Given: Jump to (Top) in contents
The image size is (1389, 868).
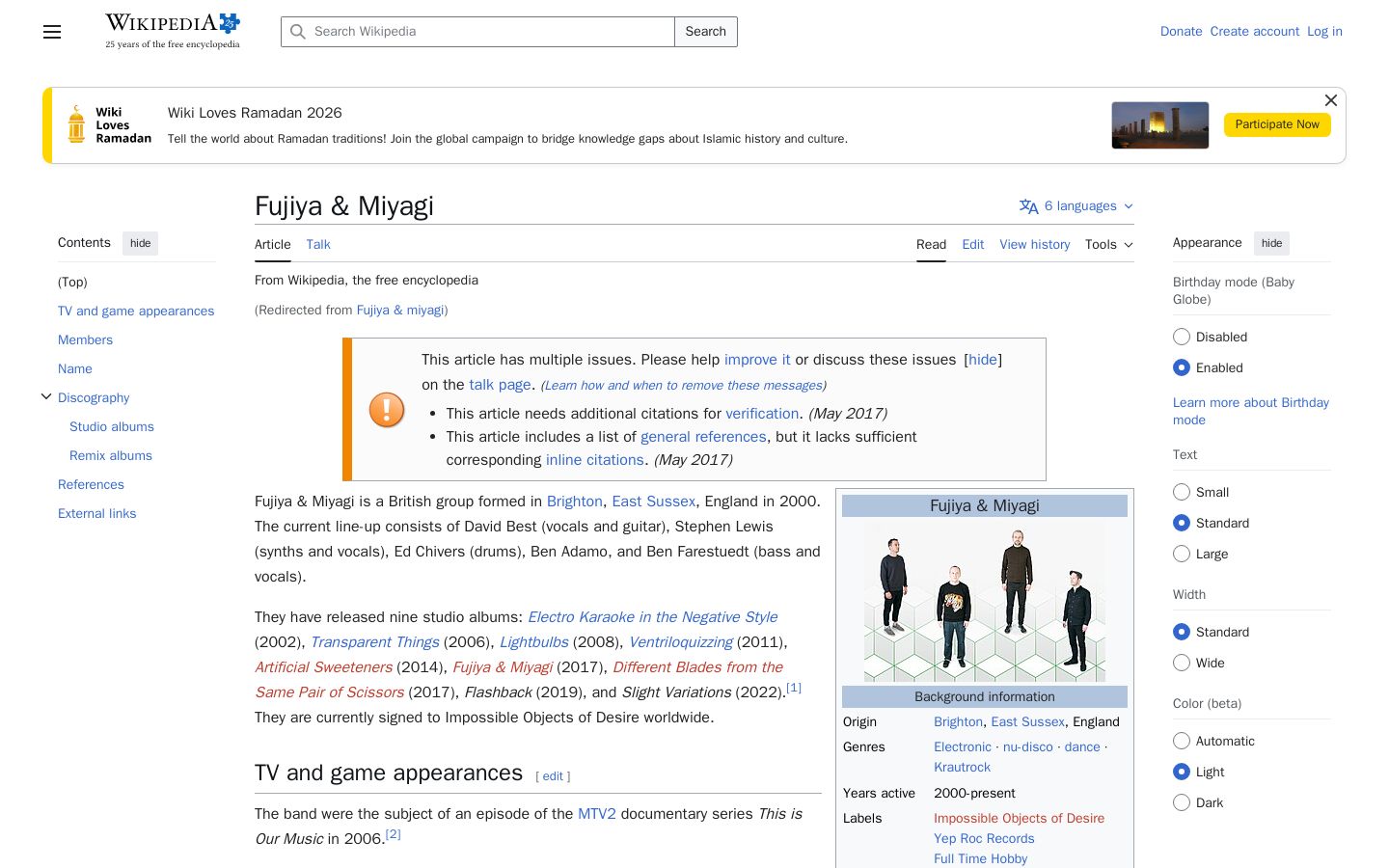Looking at the screenshot, I should click(x=72, y=282).
